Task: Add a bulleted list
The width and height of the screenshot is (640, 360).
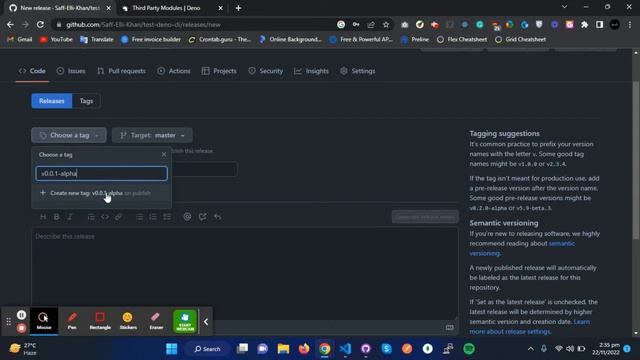Action: pos(140,217)
